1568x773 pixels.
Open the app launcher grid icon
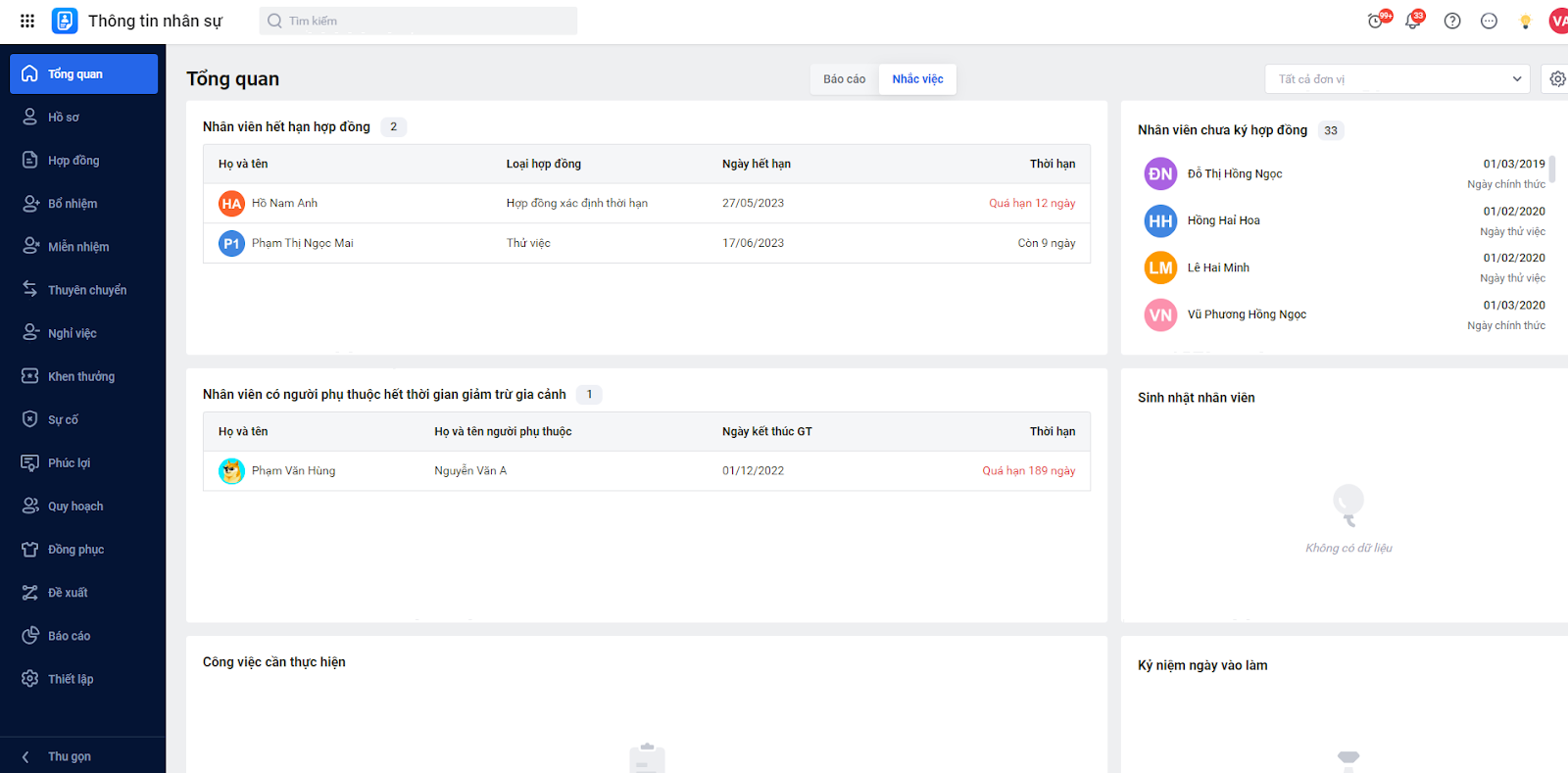(27, 21)
